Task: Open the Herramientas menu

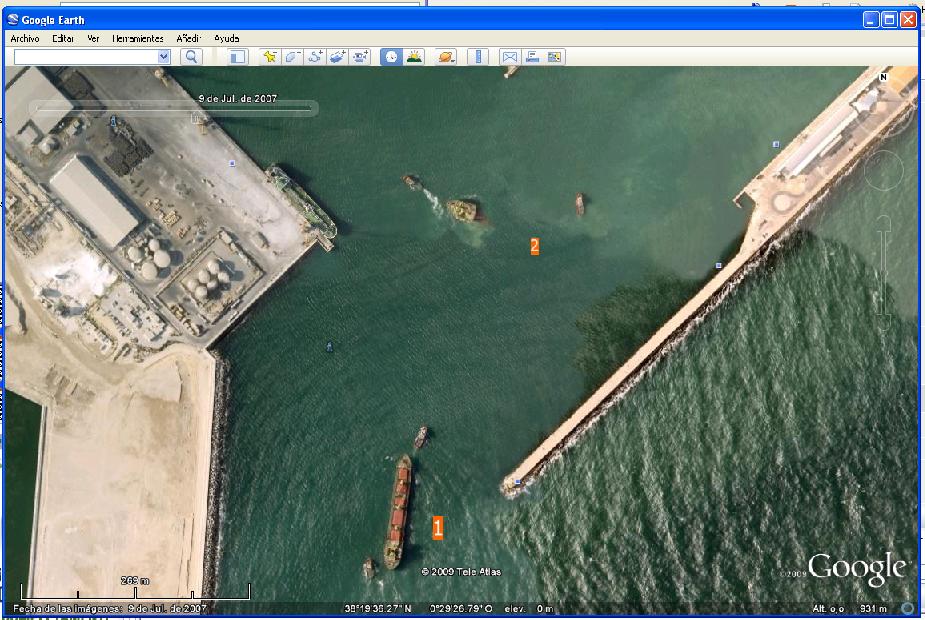Action: coord(138,38)
